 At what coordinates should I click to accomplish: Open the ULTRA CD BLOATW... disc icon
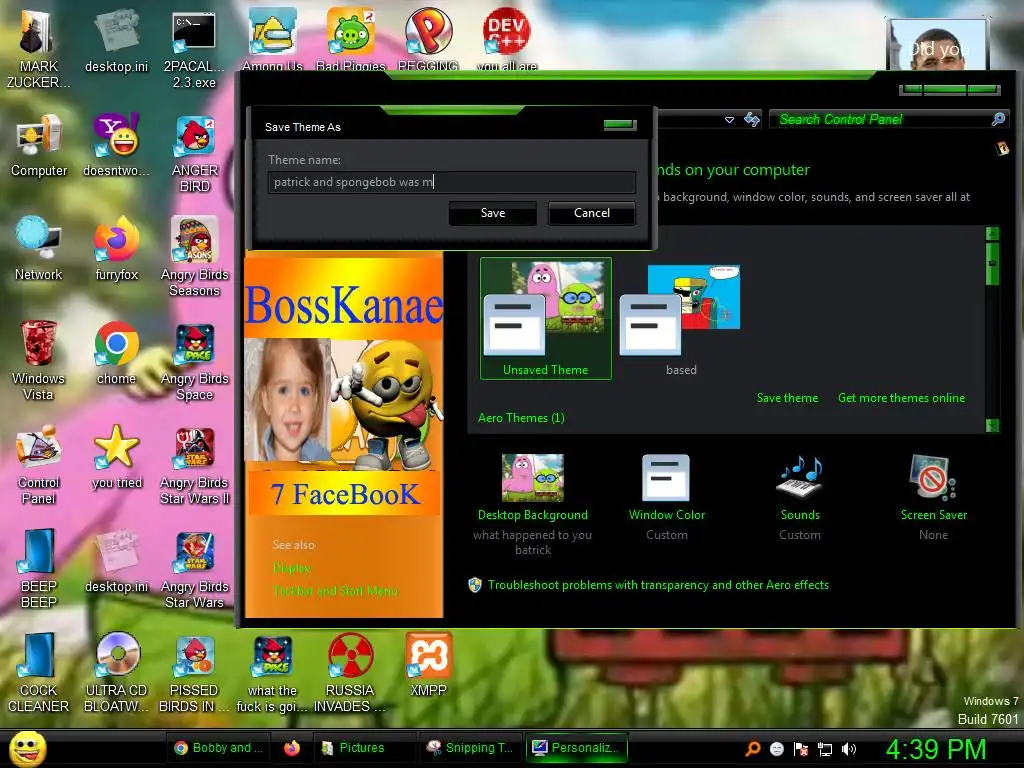[x=116, y=673]
